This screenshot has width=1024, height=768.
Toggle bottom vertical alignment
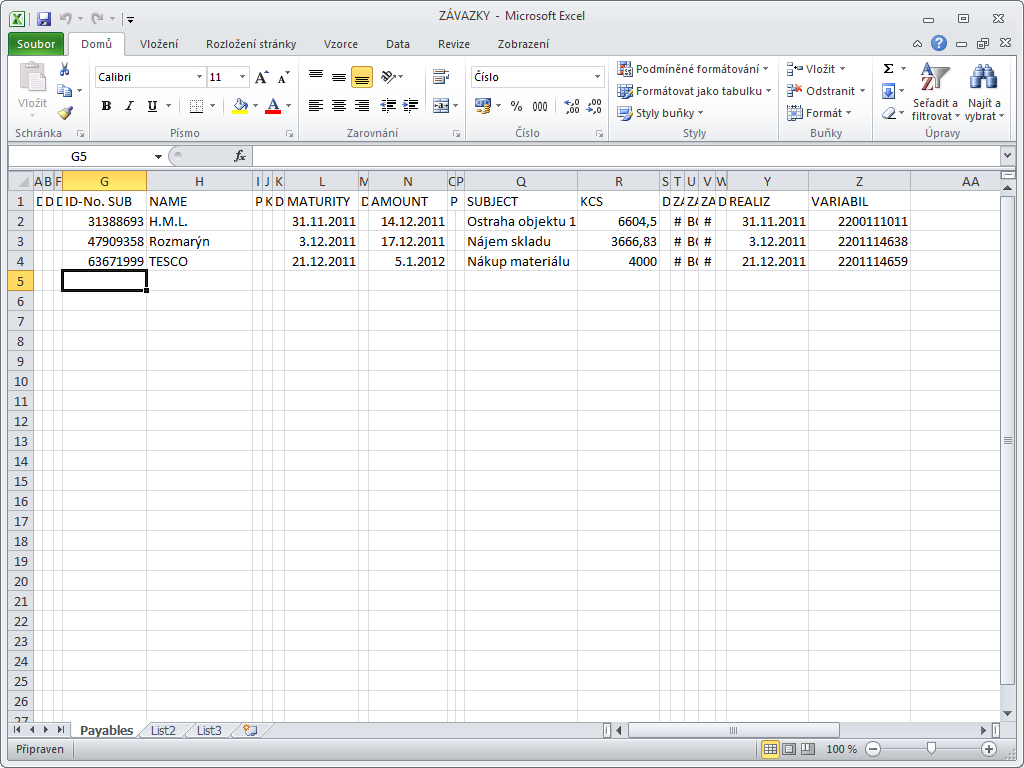click(x=362, y=77)
